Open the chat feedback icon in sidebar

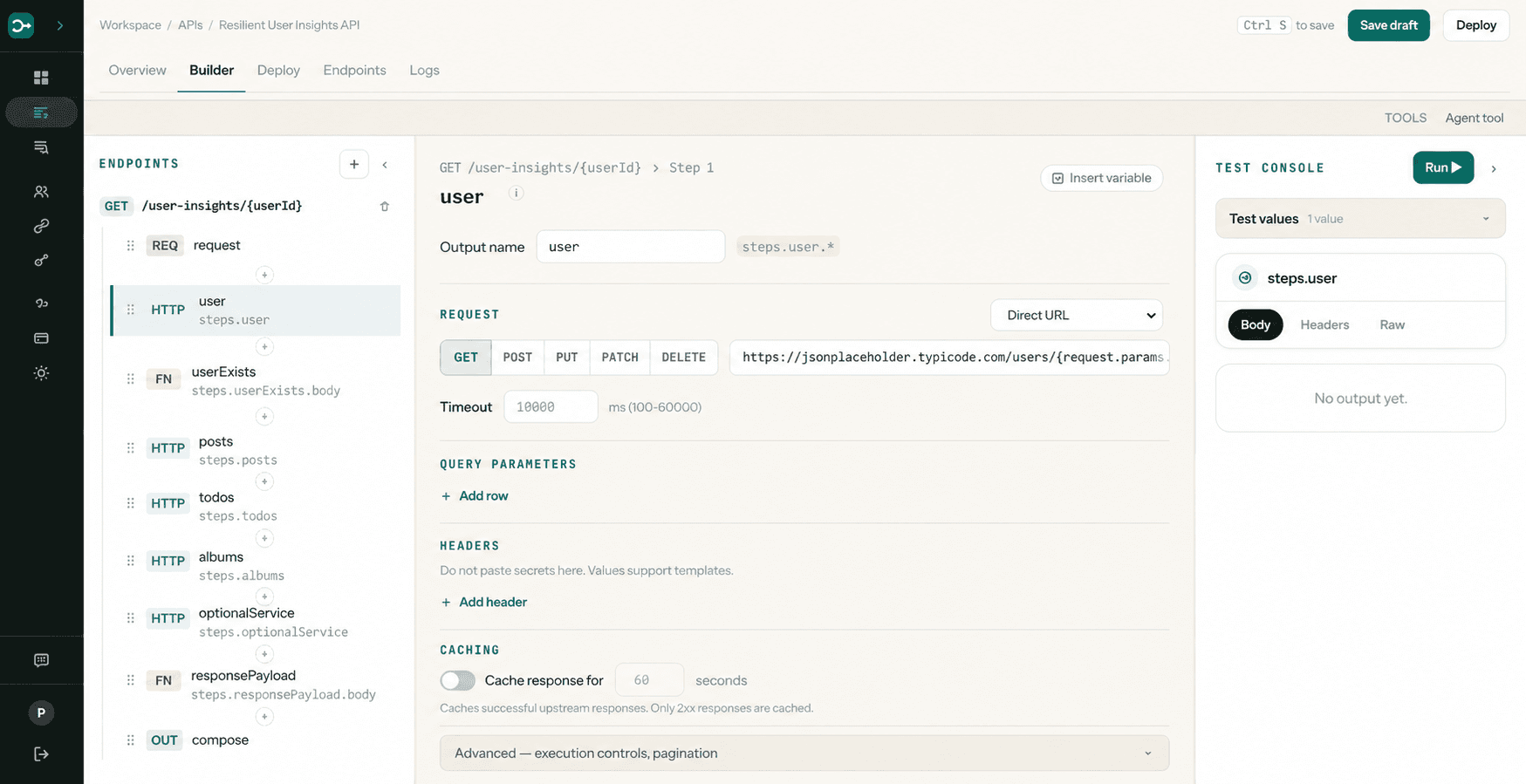(41, 660)
